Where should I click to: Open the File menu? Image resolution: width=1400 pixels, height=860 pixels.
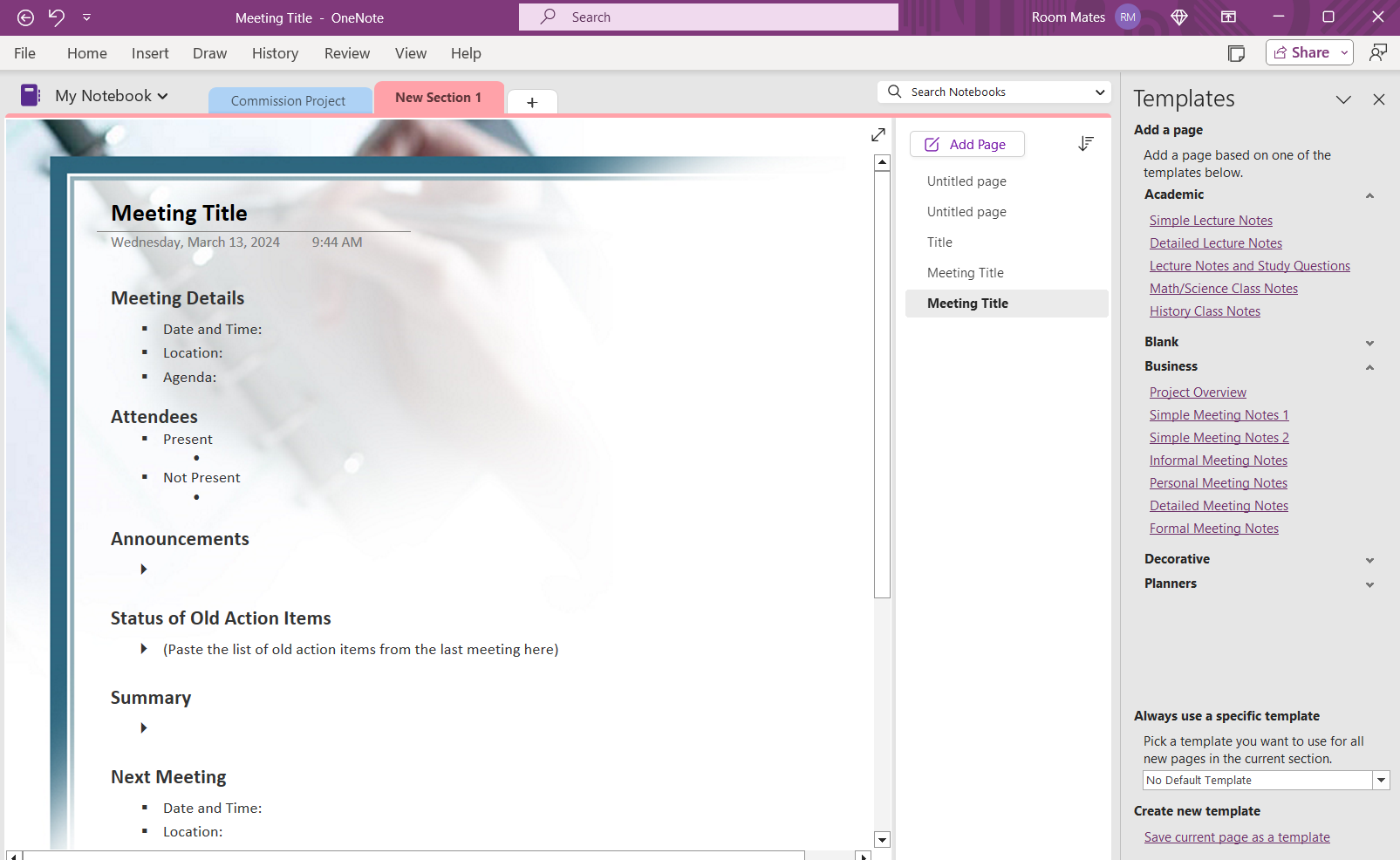25,53
